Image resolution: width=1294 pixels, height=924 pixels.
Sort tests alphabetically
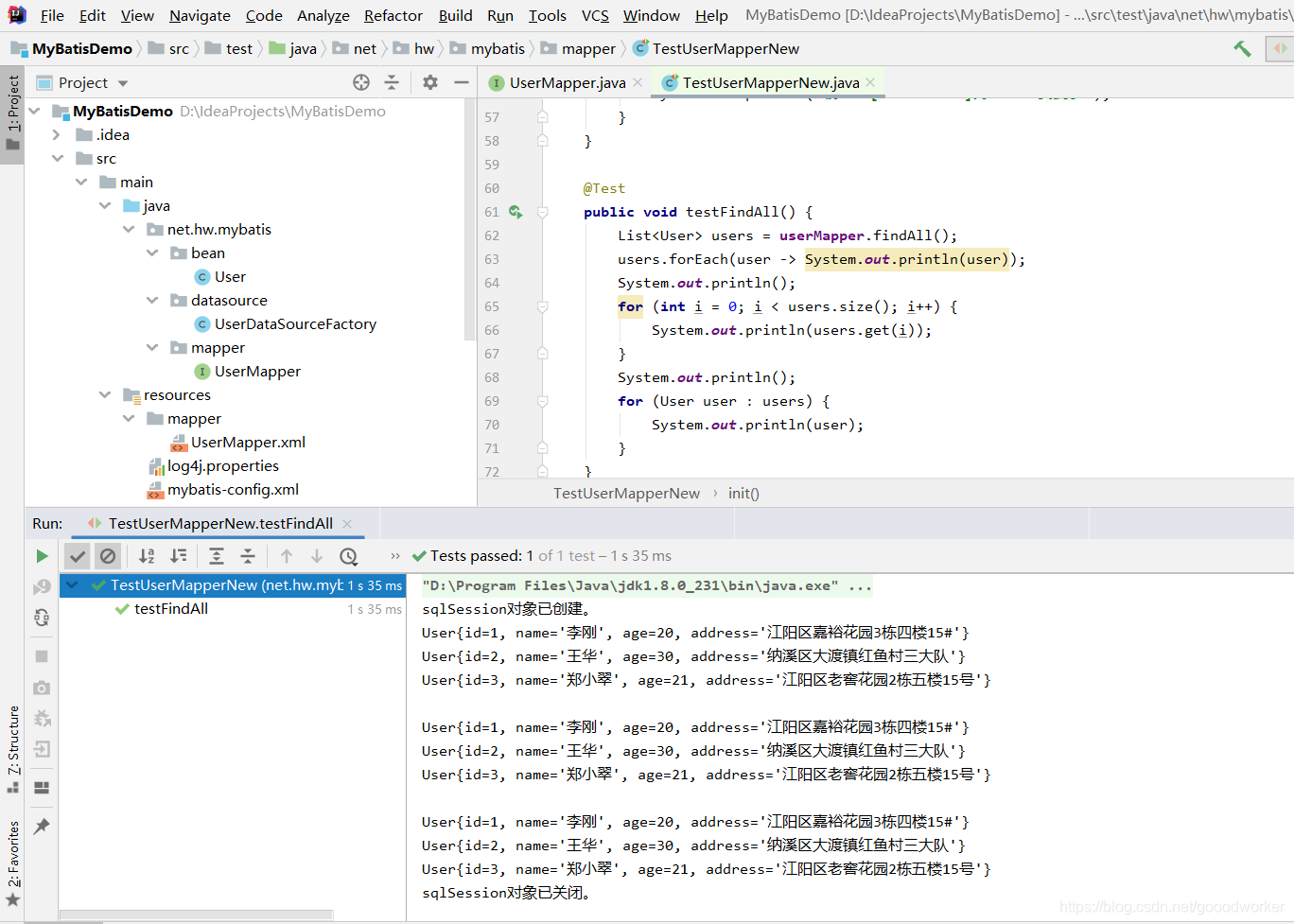(147, 556)
